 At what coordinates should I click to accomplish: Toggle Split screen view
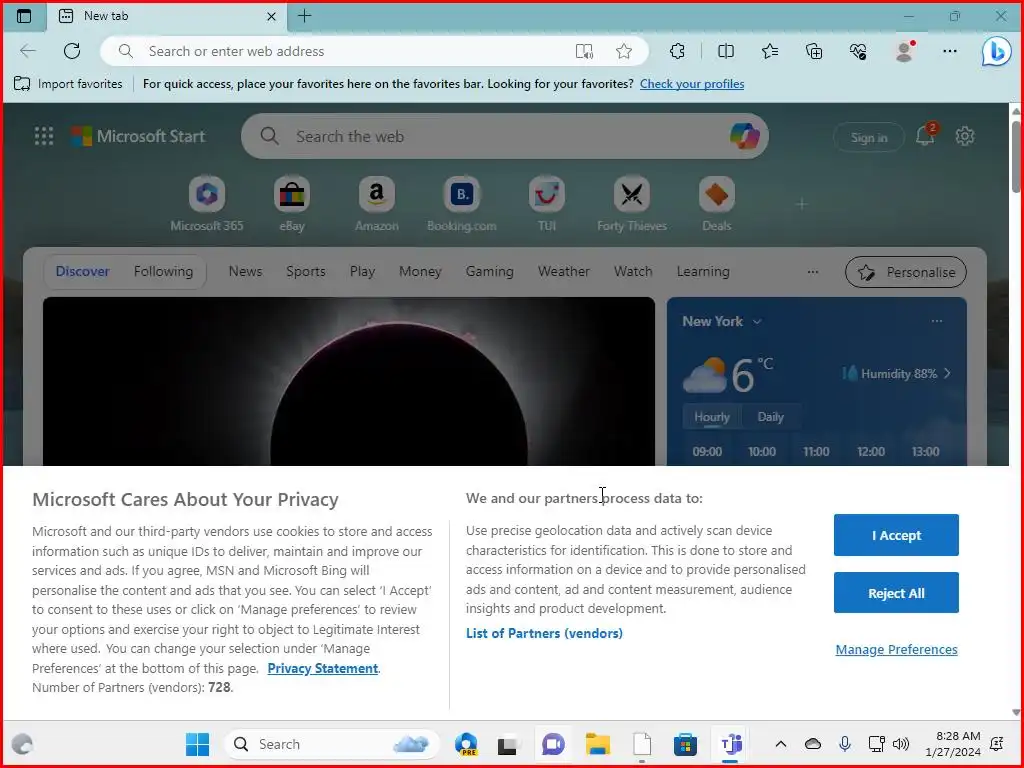click(x=726, y=51)
